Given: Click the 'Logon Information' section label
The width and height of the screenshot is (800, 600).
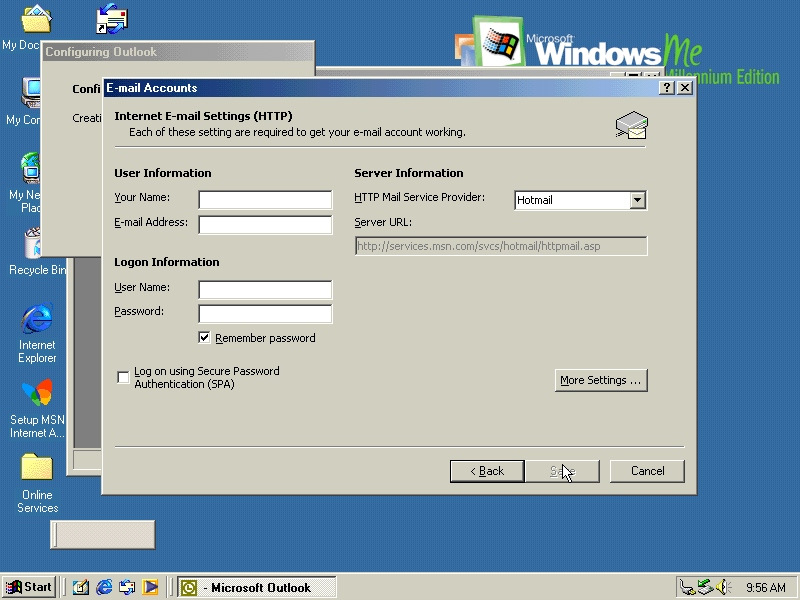Looking at the screenshot, I should coord(167,262).
